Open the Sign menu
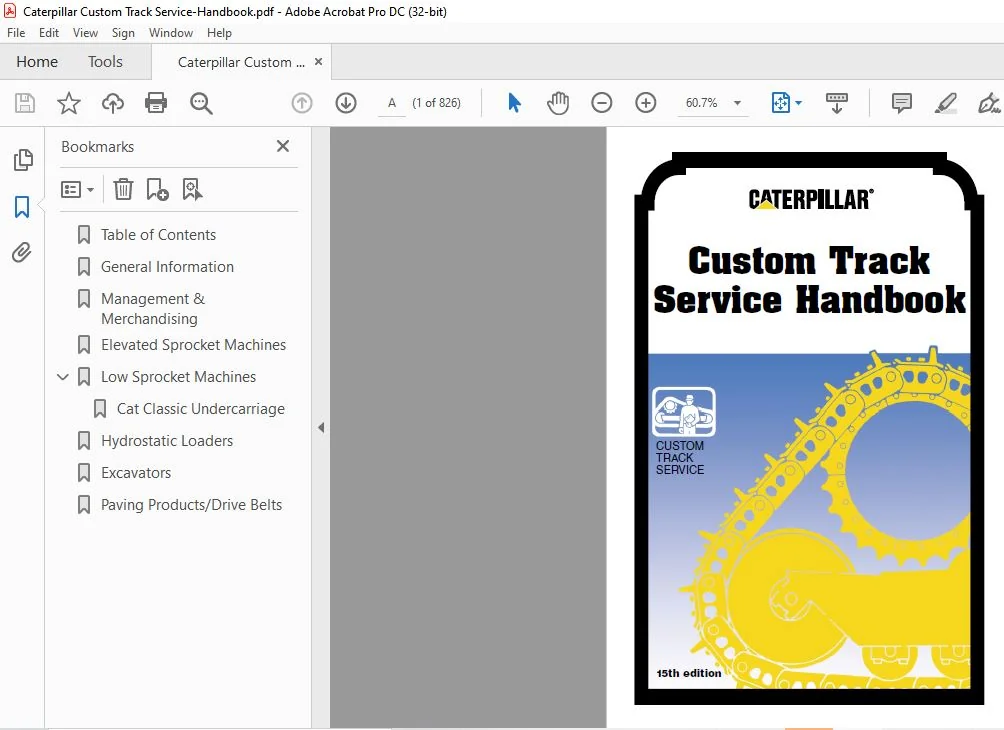This screenshot has height=730, width=1004. click(123, 33)
